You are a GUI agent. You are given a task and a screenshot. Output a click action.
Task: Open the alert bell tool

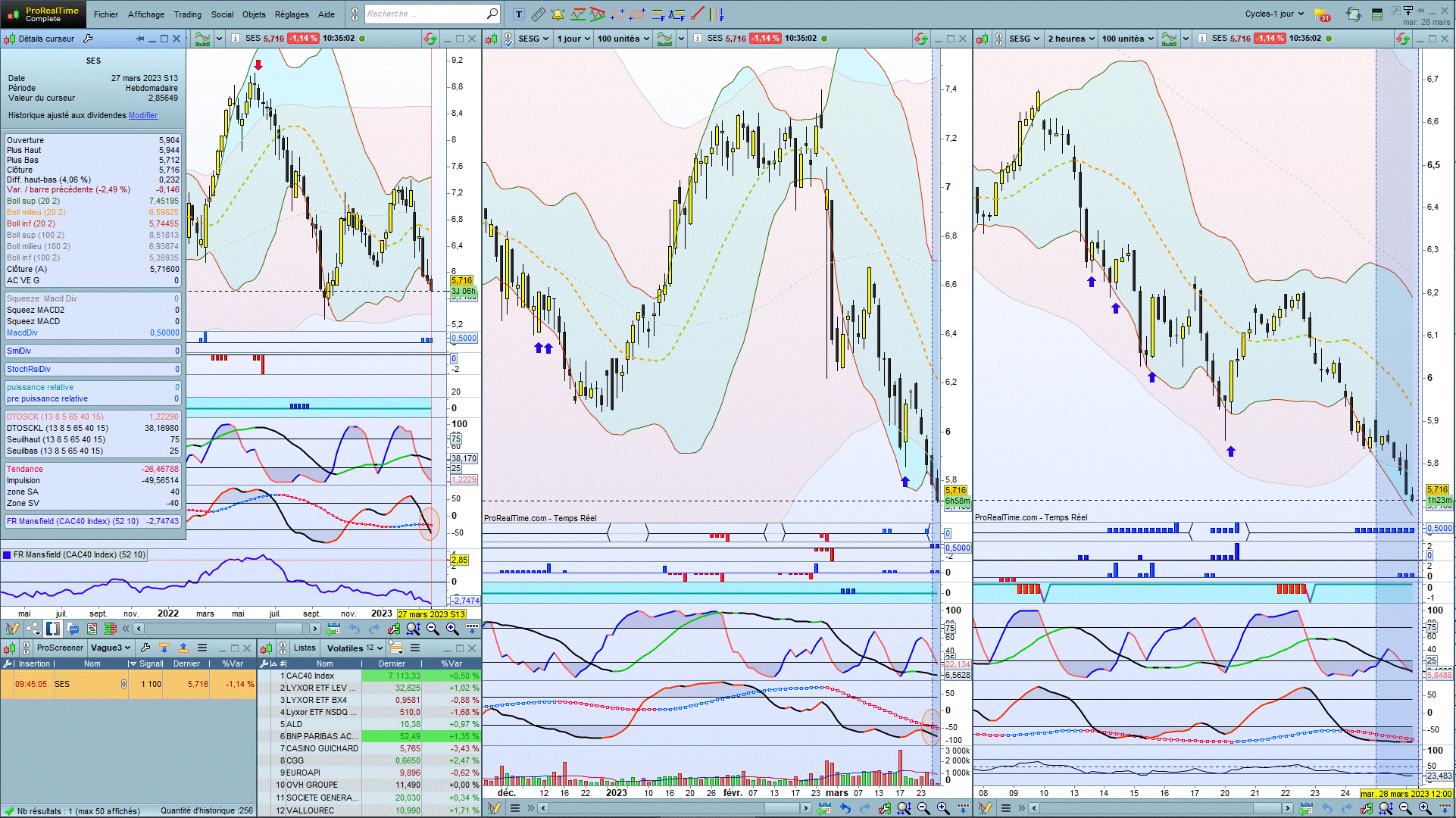(x=558, y=14)
